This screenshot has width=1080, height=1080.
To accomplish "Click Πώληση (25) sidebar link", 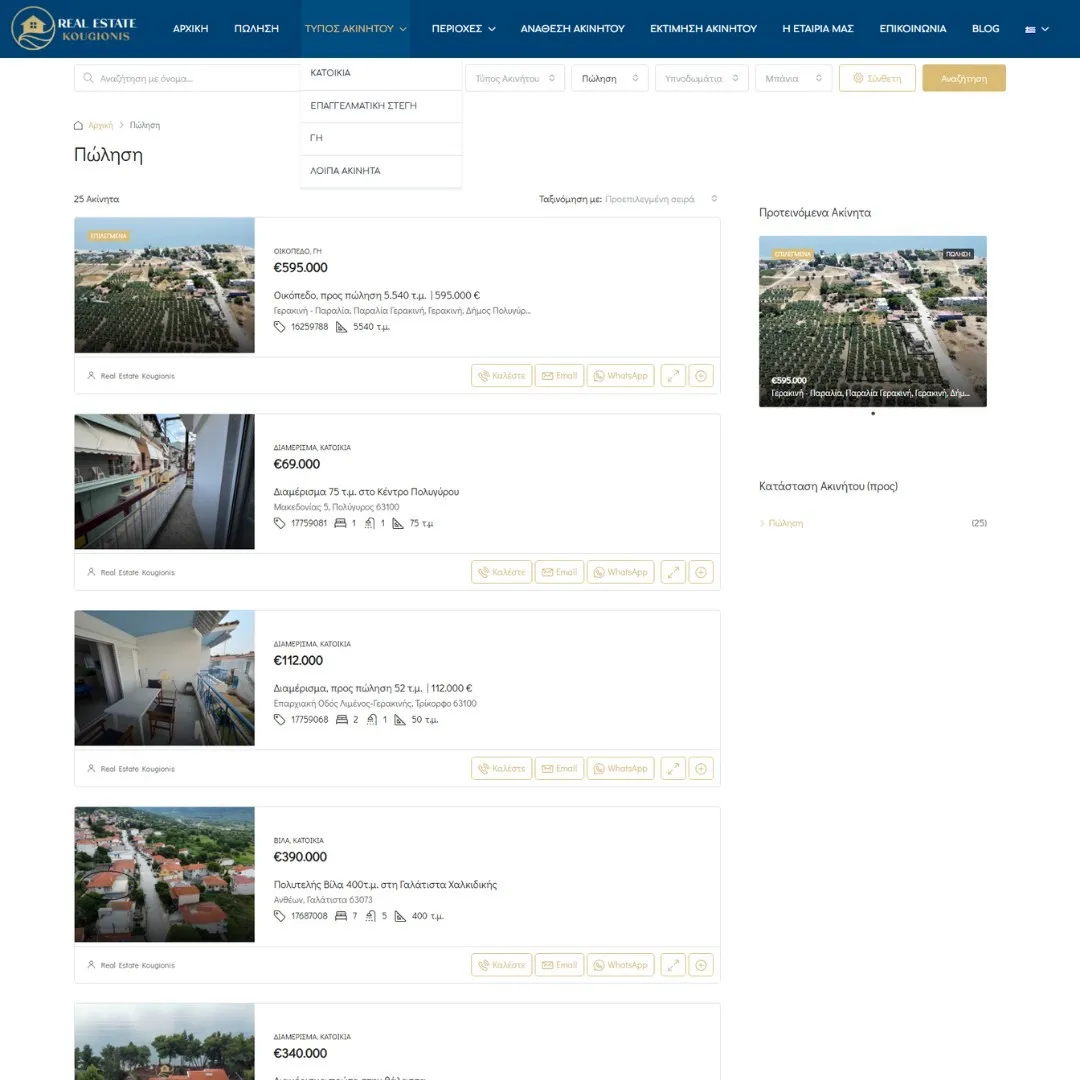I will pos(786,523).
